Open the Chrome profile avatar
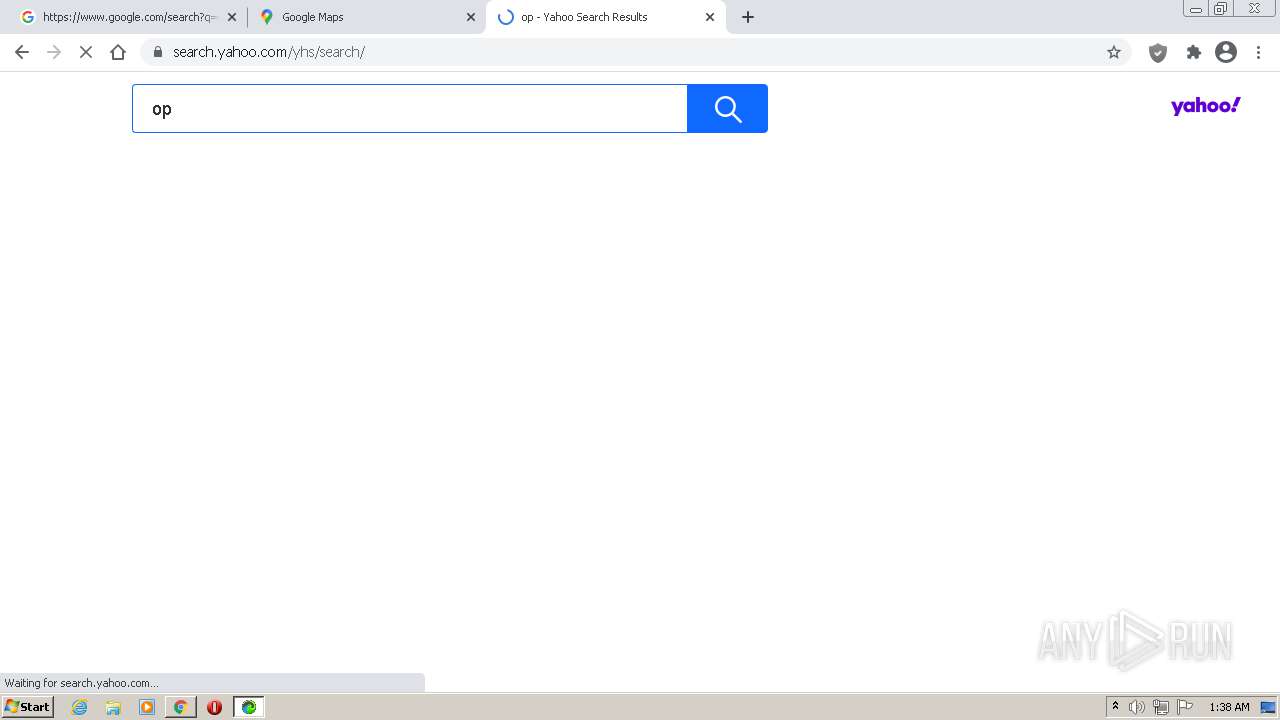The width and height of the screenshot is (1280, 720). (x=1226, y=52)
